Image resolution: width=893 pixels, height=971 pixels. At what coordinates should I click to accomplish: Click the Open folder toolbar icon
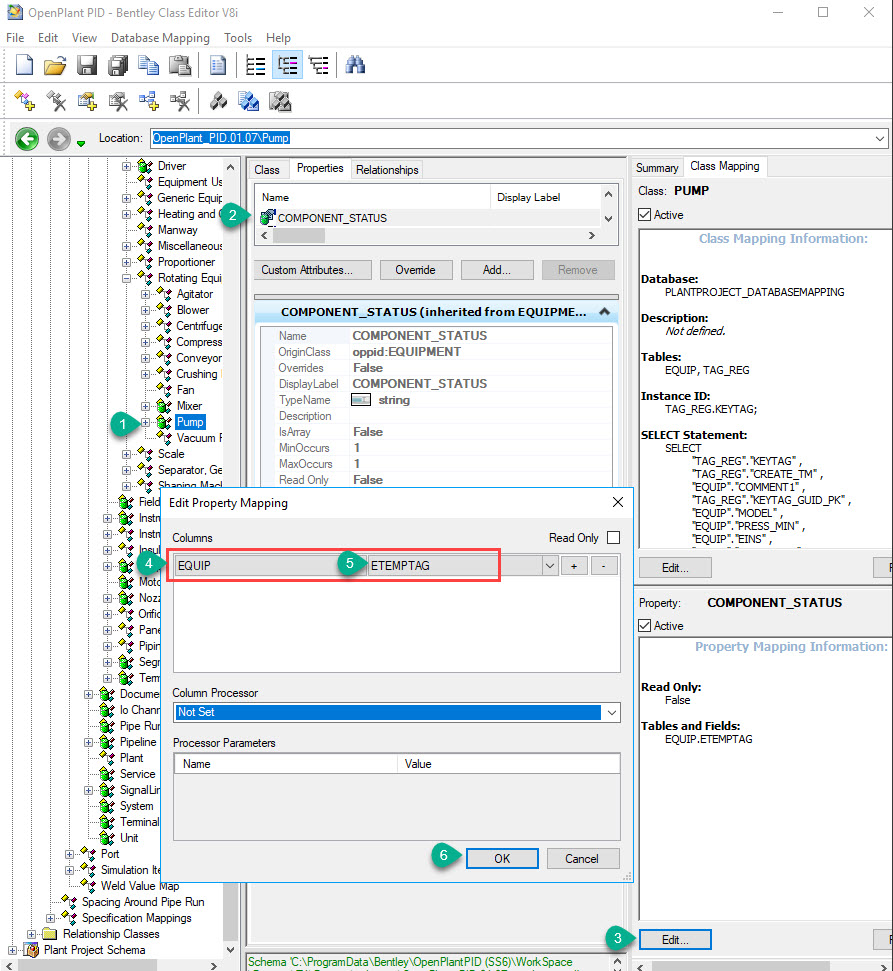[x=55, y=65]
